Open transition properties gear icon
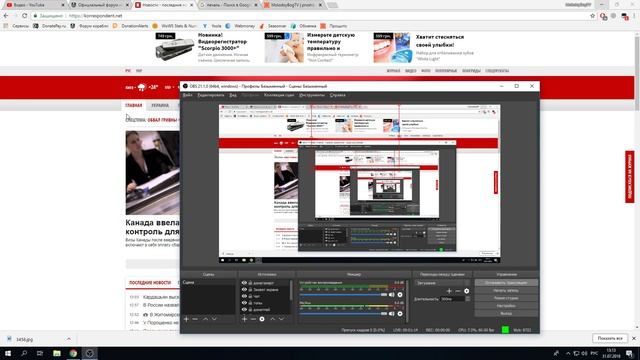 coord(467,291)
